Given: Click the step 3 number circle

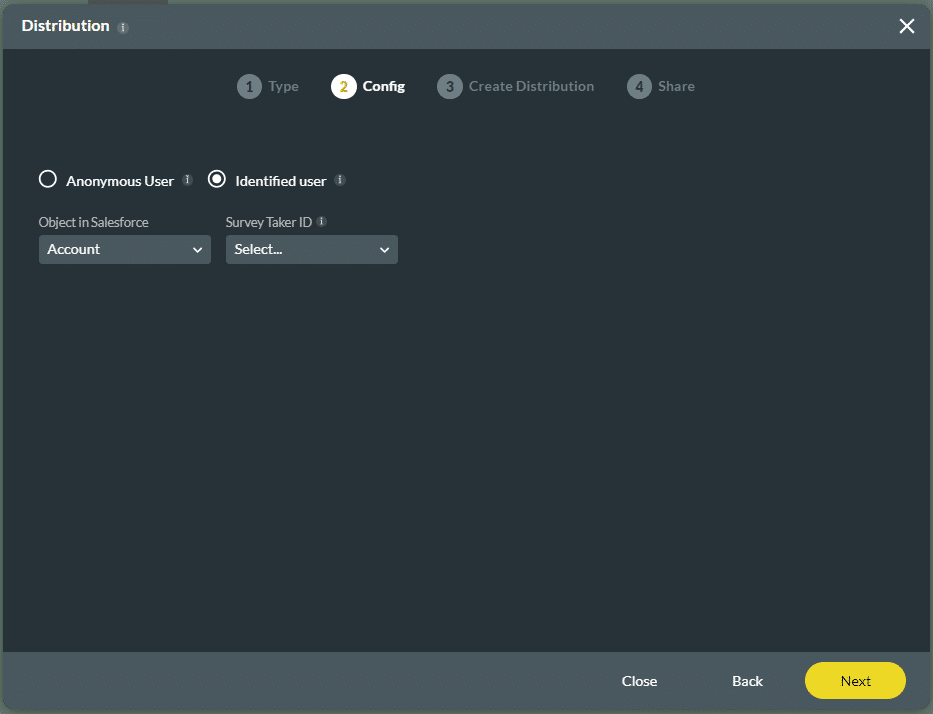Looking at the screenshot, I should (x=449, y=87).
